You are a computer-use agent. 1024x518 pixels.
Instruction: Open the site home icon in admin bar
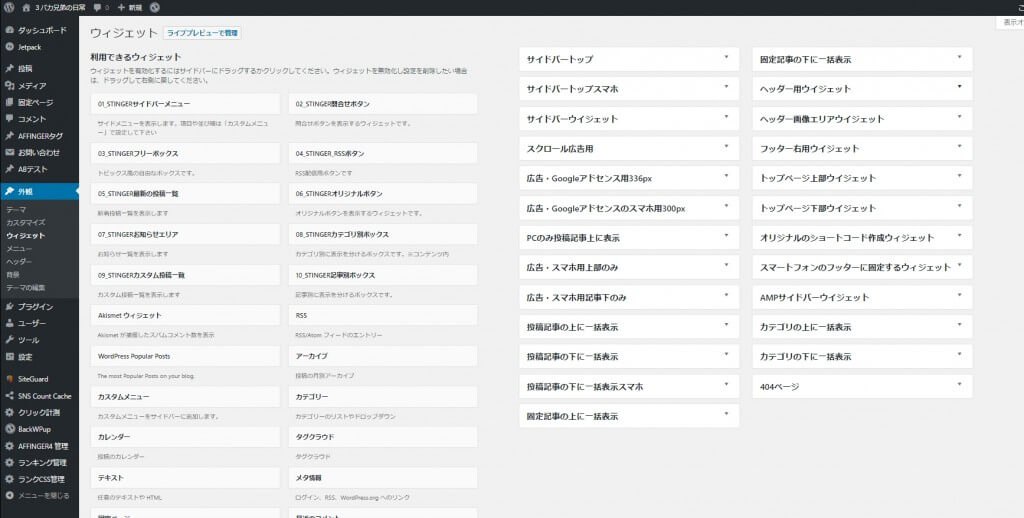click(26, 7)
